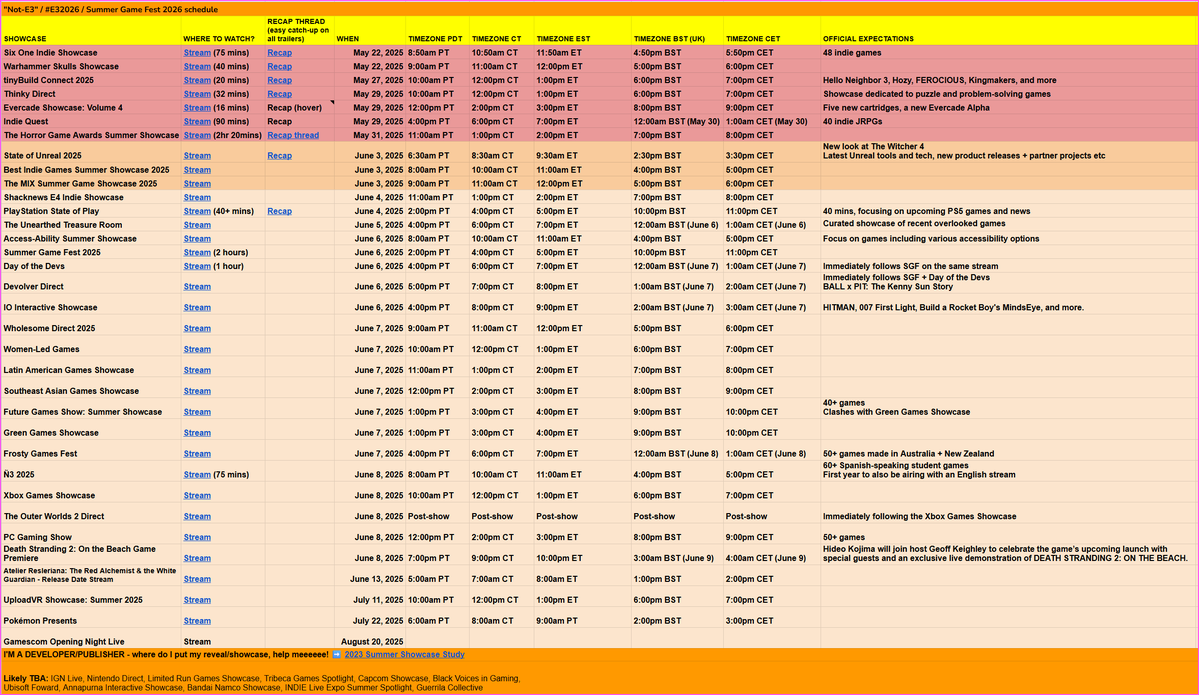Select the WHEN column header
The image size is (1199, 695).
(370, 31)
